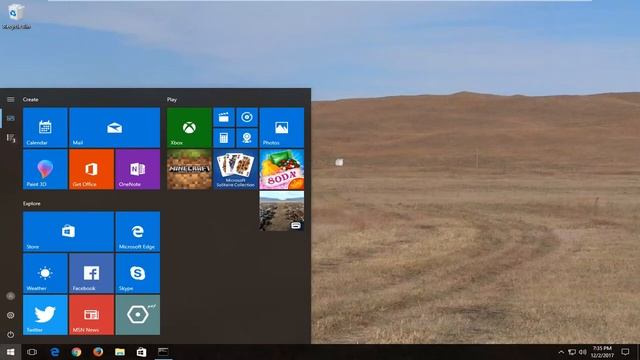Click the Explore group header
Viewport: 640px width, 360px height.
[32, 203]
